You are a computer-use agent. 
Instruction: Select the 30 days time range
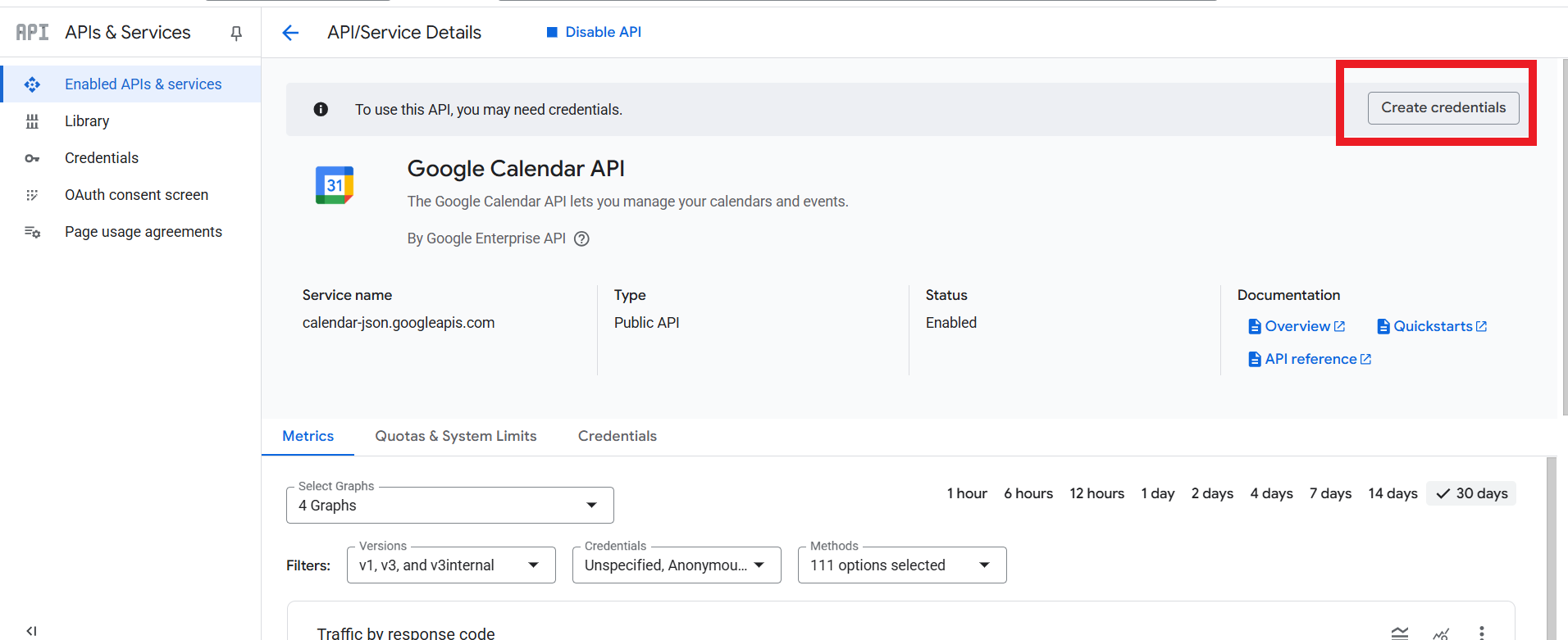pos(1472,493)
